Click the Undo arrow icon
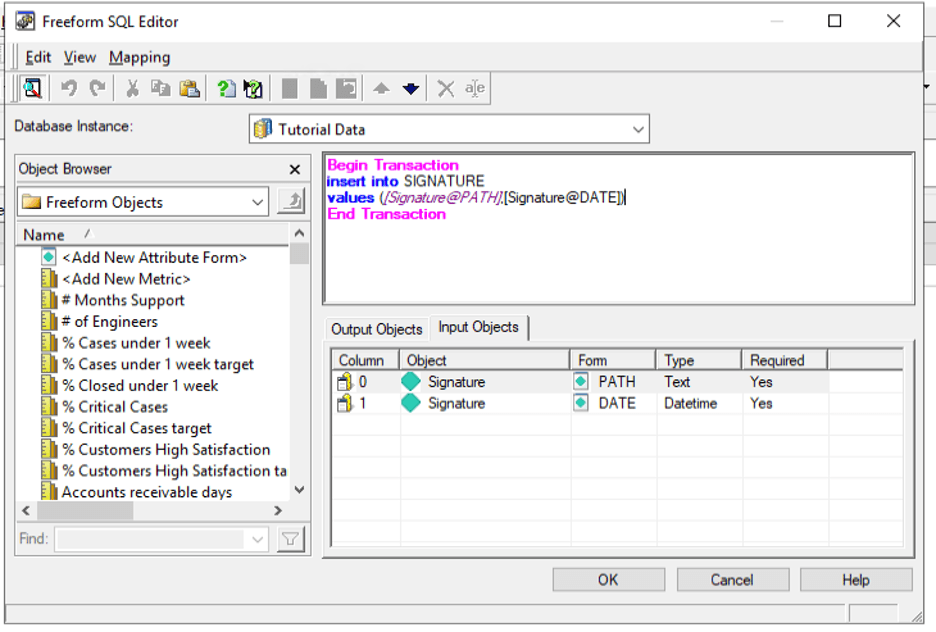Viewport: 936px width, 632px height. click(x=69, y=89)
